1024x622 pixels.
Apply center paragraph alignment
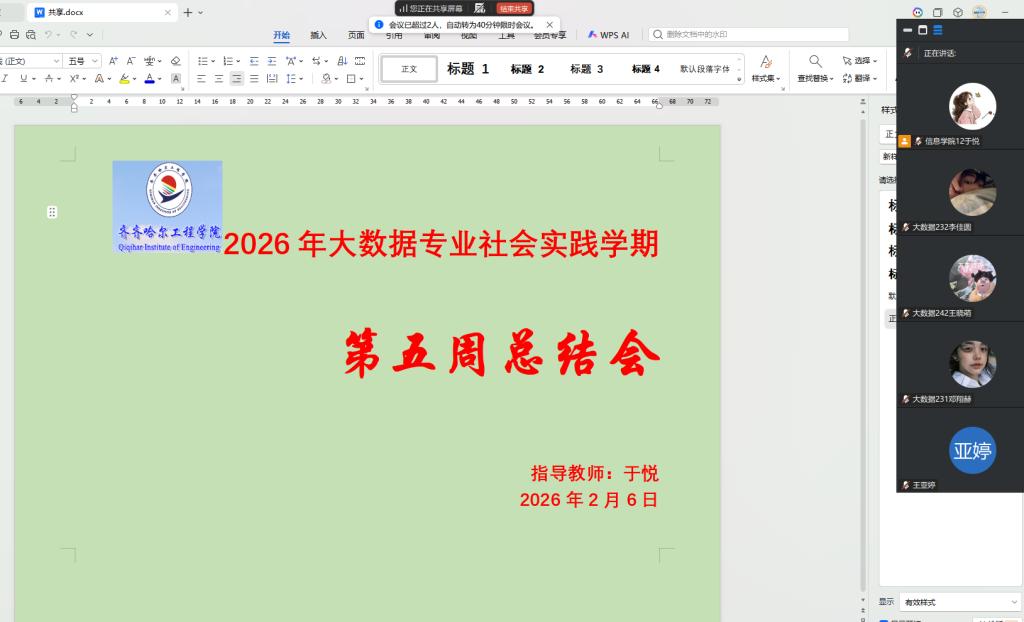click(x=218, y=78)
